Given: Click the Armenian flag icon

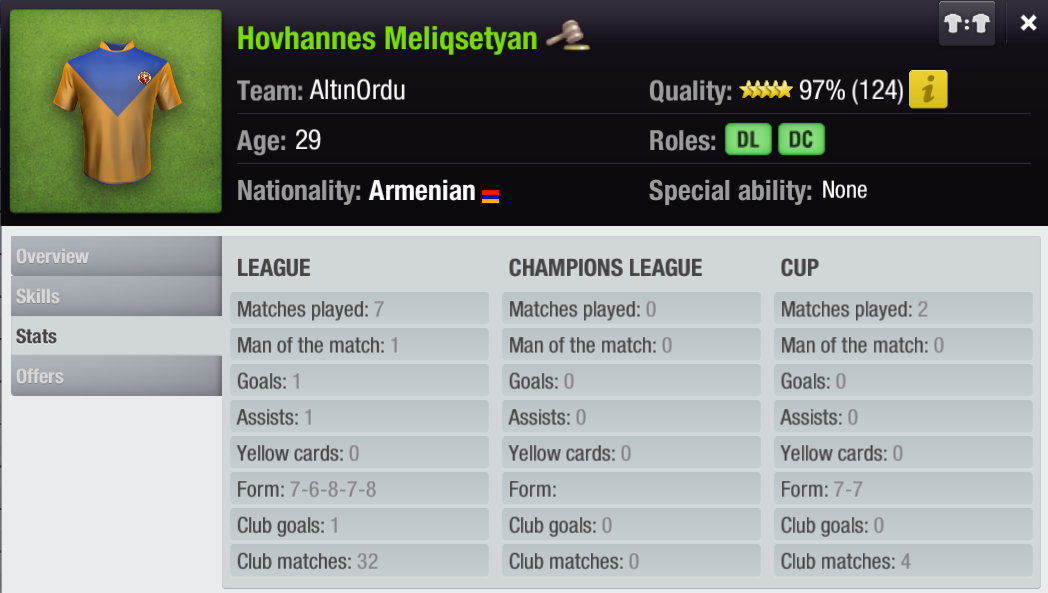Looking at the screenshot, I should (490, 195).
